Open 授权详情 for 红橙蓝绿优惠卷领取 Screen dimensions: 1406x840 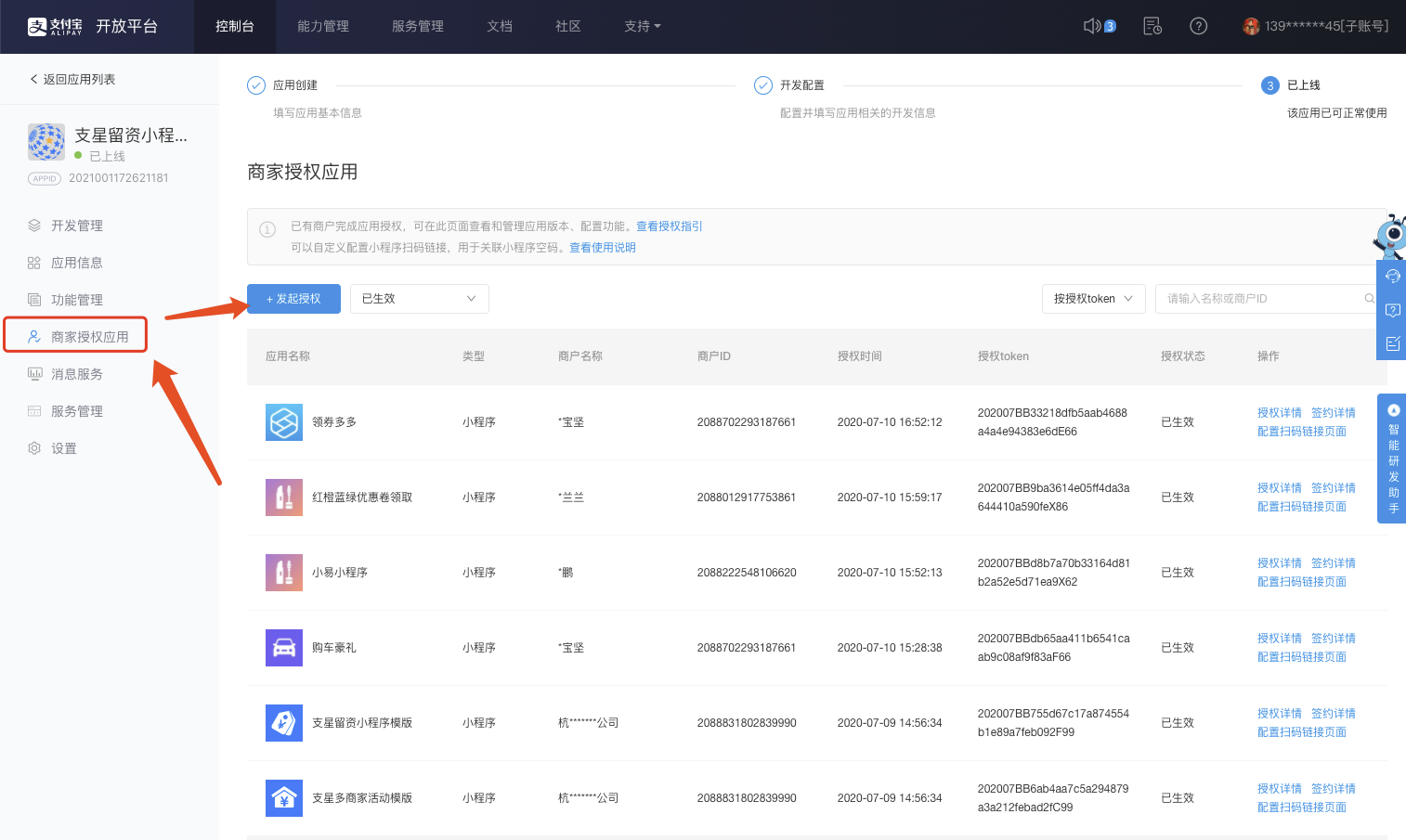click(1280, 488)
